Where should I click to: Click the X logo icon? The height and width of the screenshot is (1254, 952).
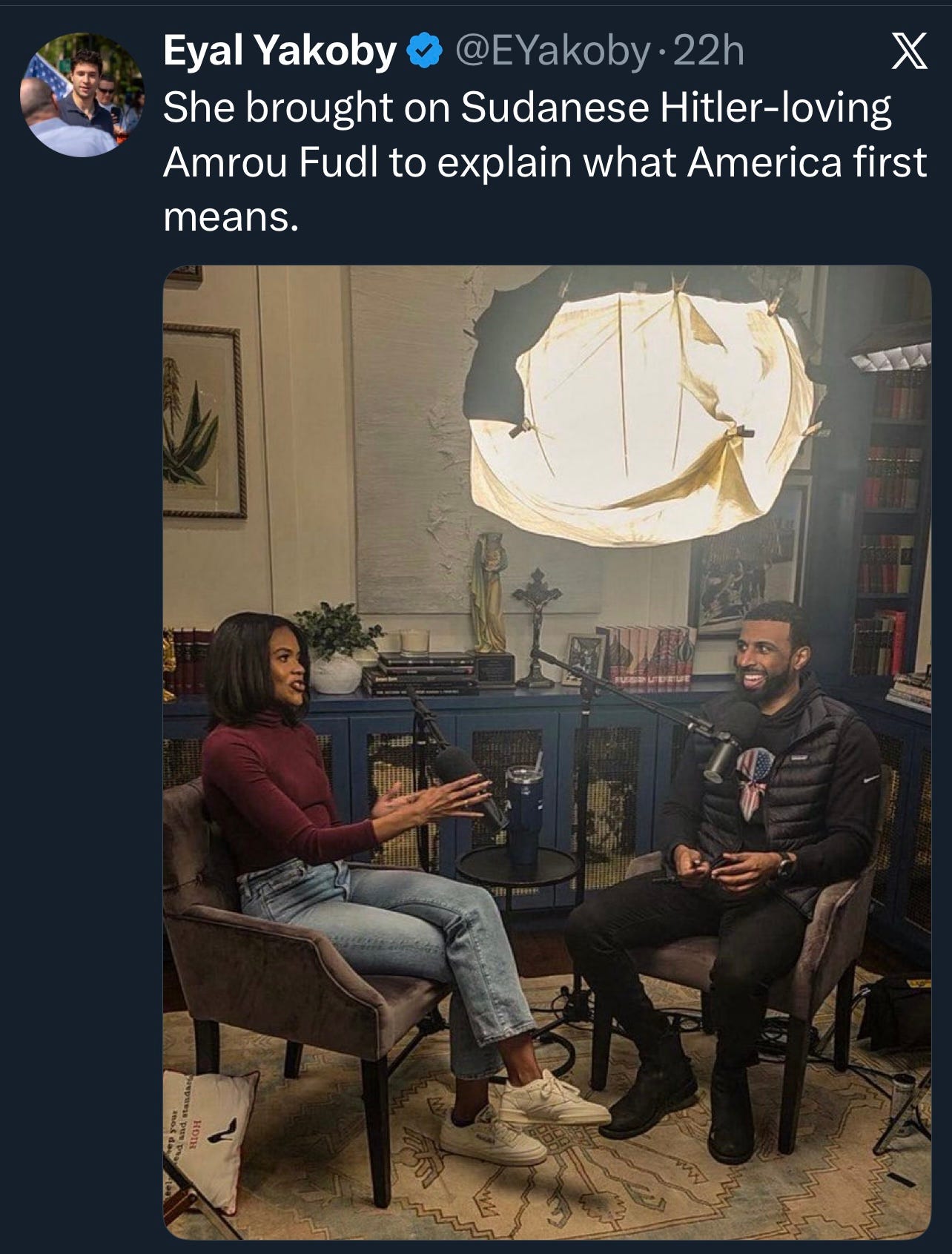point(908,53)
